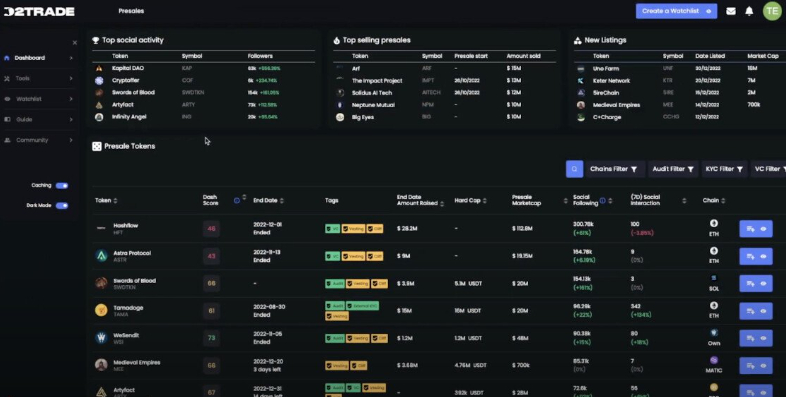Toggle the Dark Mode switch

62,206
